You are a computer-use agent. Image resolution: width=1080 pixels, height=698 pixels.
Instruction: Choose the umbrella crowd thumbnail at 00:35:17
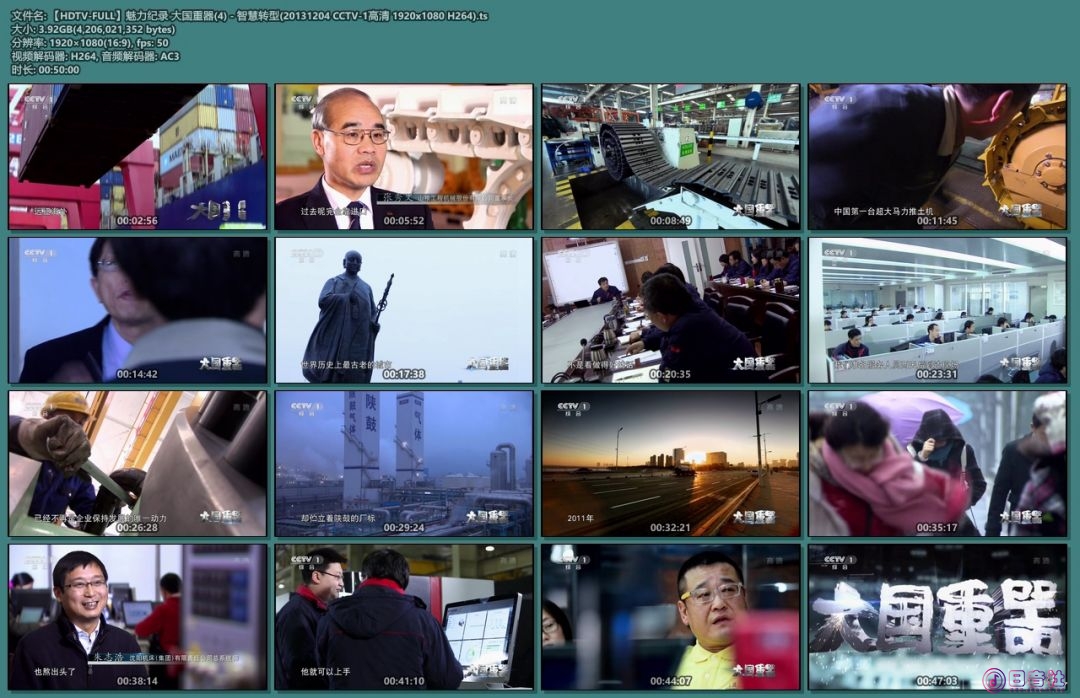(937, 464)
